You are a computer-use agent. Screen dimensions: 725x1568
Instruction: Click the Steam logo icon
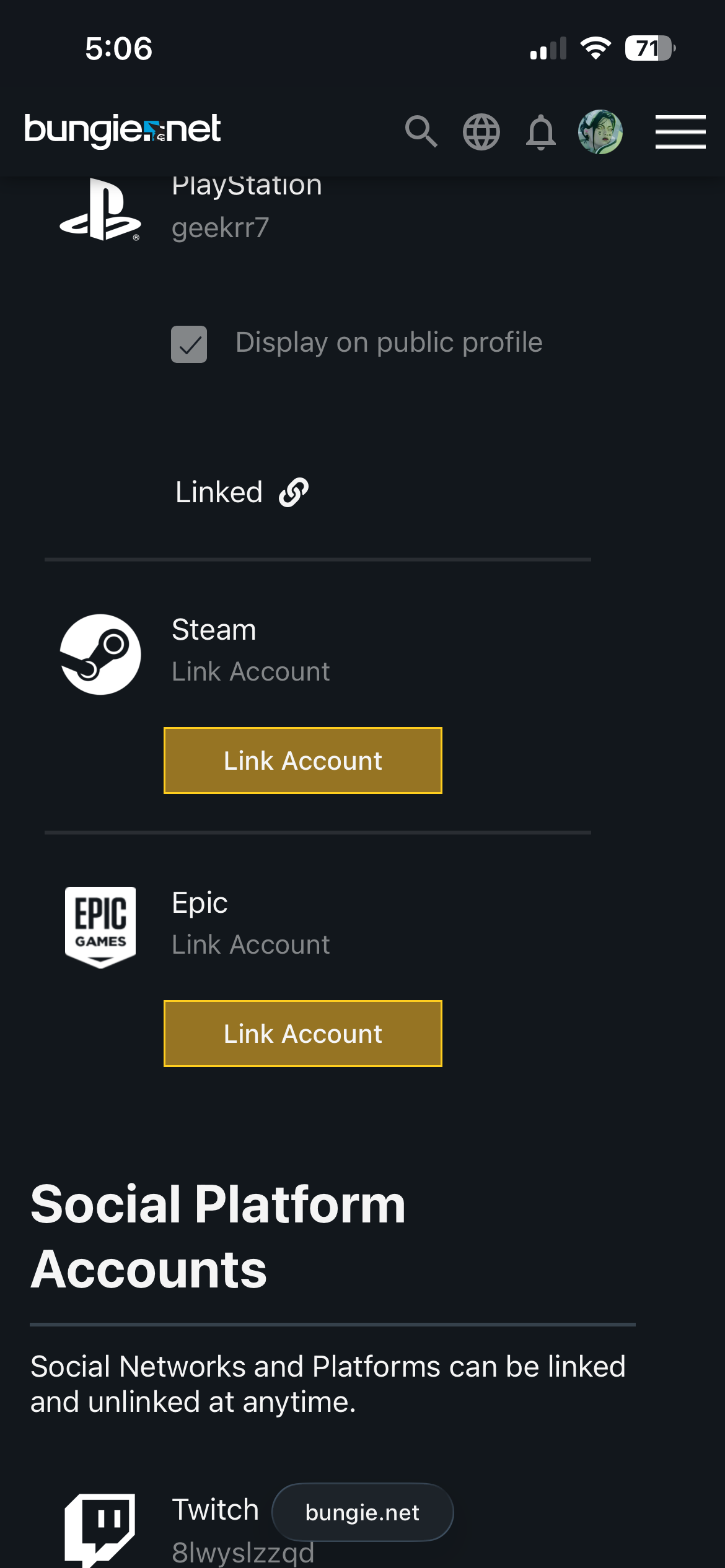click(x=100, y=655)
